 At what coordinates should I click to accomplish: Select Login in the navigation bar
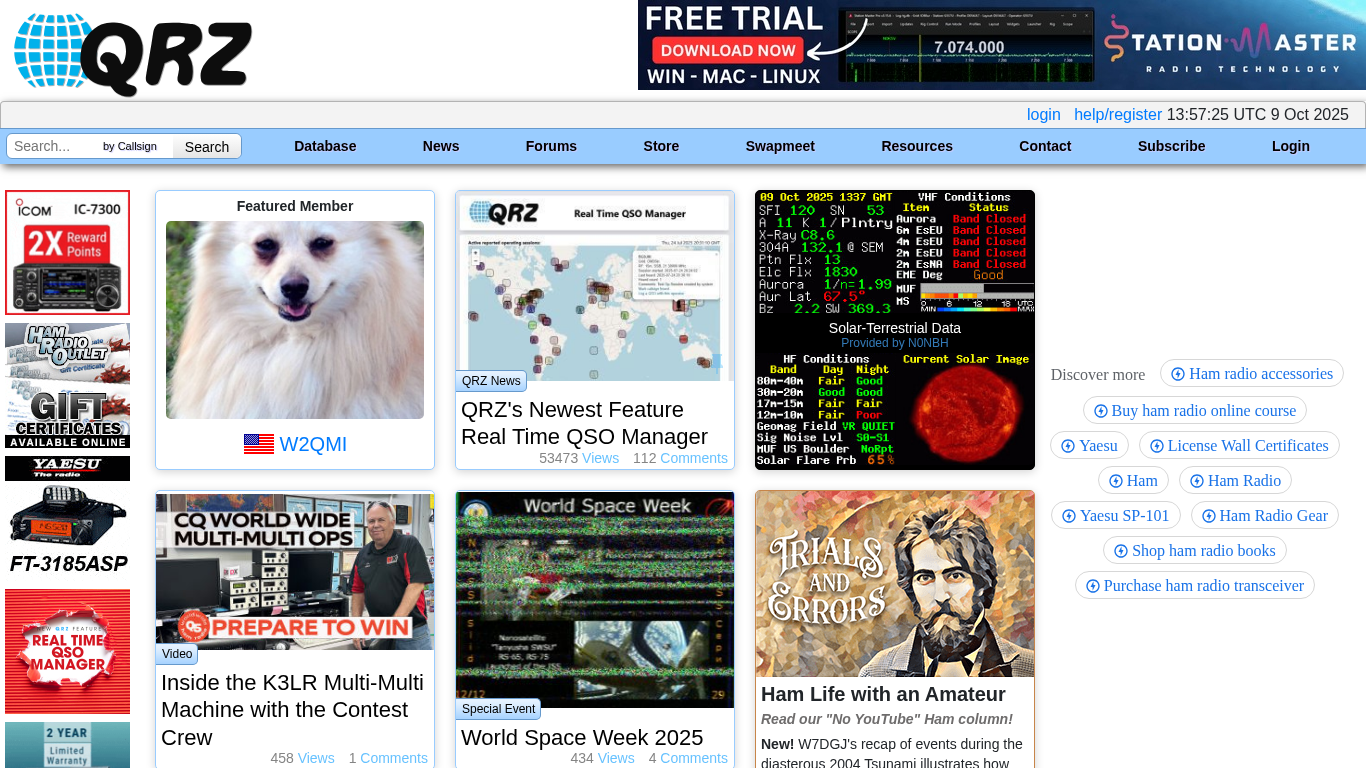[x=1291, y=146]
